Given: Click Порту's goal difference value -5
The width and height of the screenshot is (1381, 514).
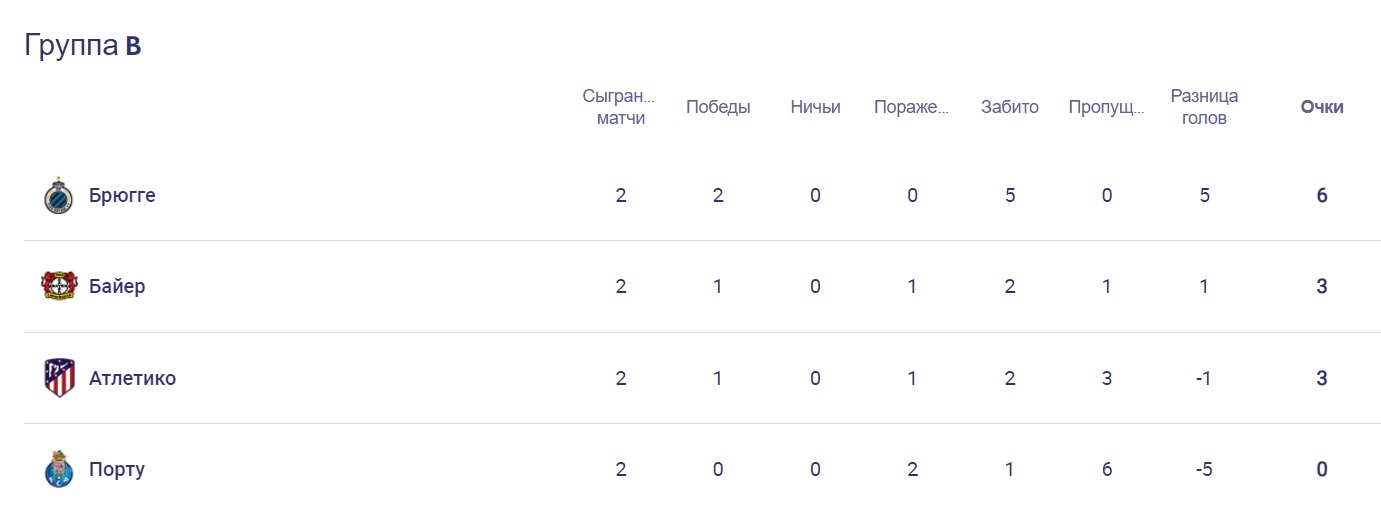Looking at the screenshot, I should pos(1204,469).
